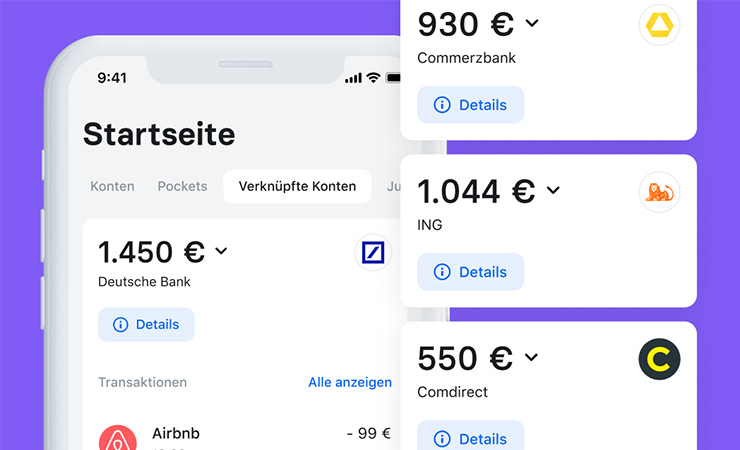740x450 pixels.
Task: Expand the 550 € Comdirect balance chevron
Action: (x=532, y=357)
